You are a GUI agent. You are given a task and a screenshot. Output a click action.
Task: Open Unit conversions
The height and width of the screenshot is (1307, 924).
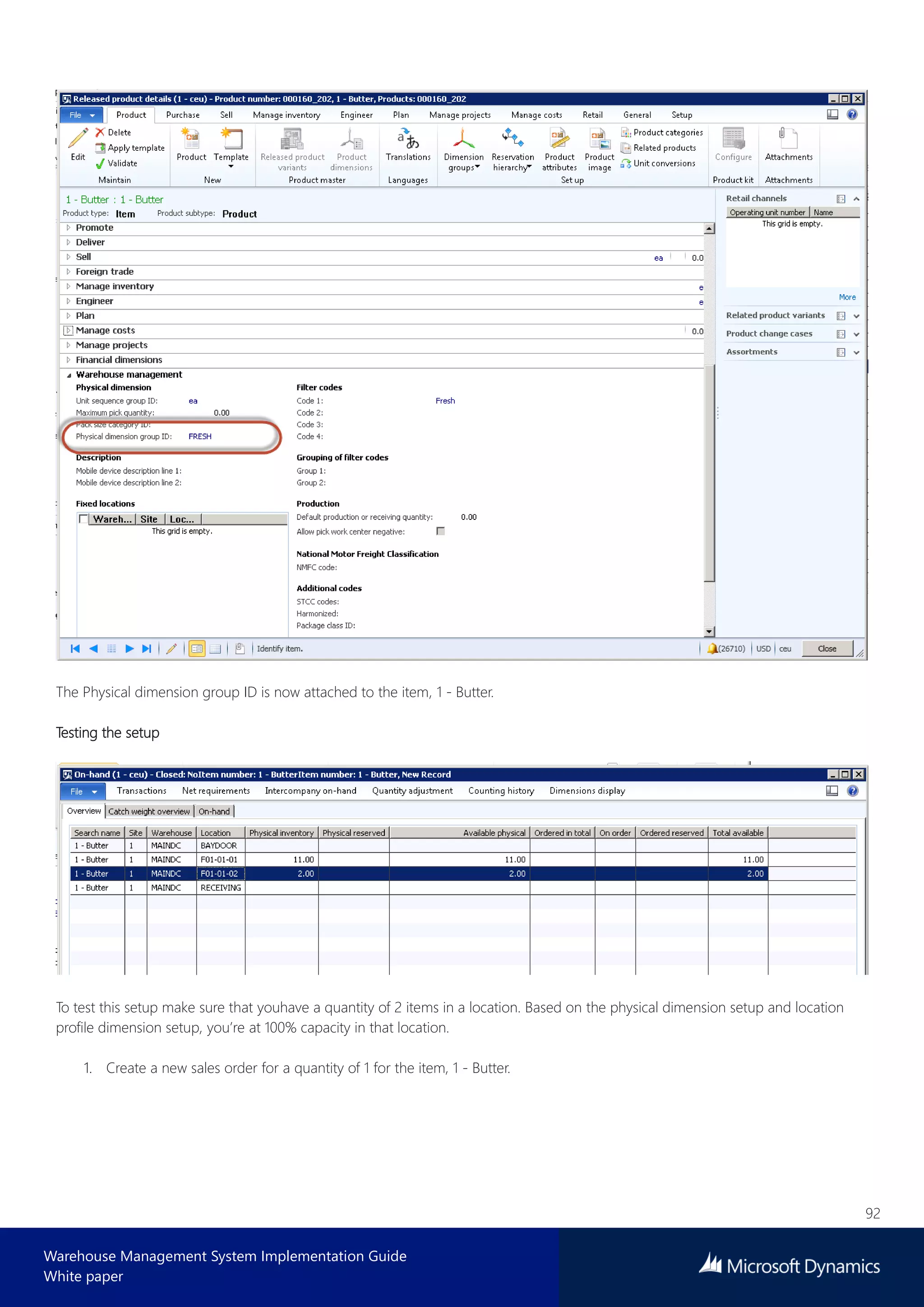(x=658, y=163)
